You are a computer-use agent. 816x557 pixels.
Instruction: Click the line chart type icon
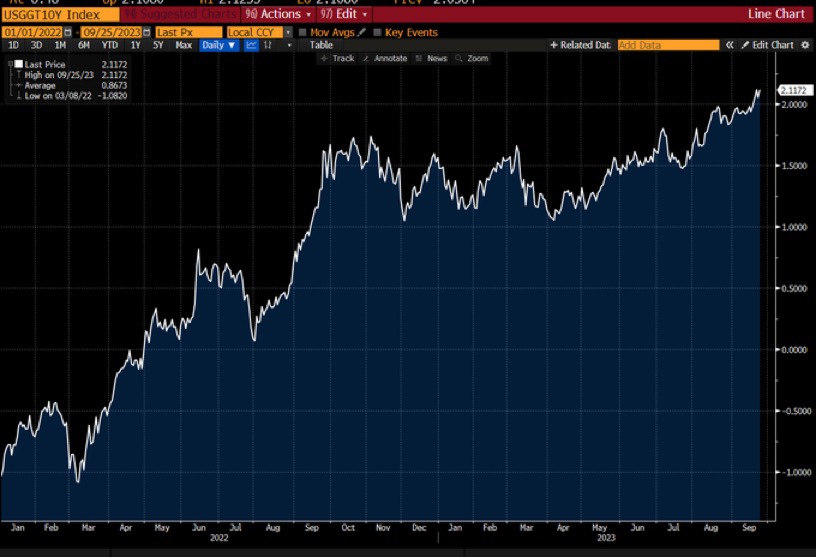[253, 45]
